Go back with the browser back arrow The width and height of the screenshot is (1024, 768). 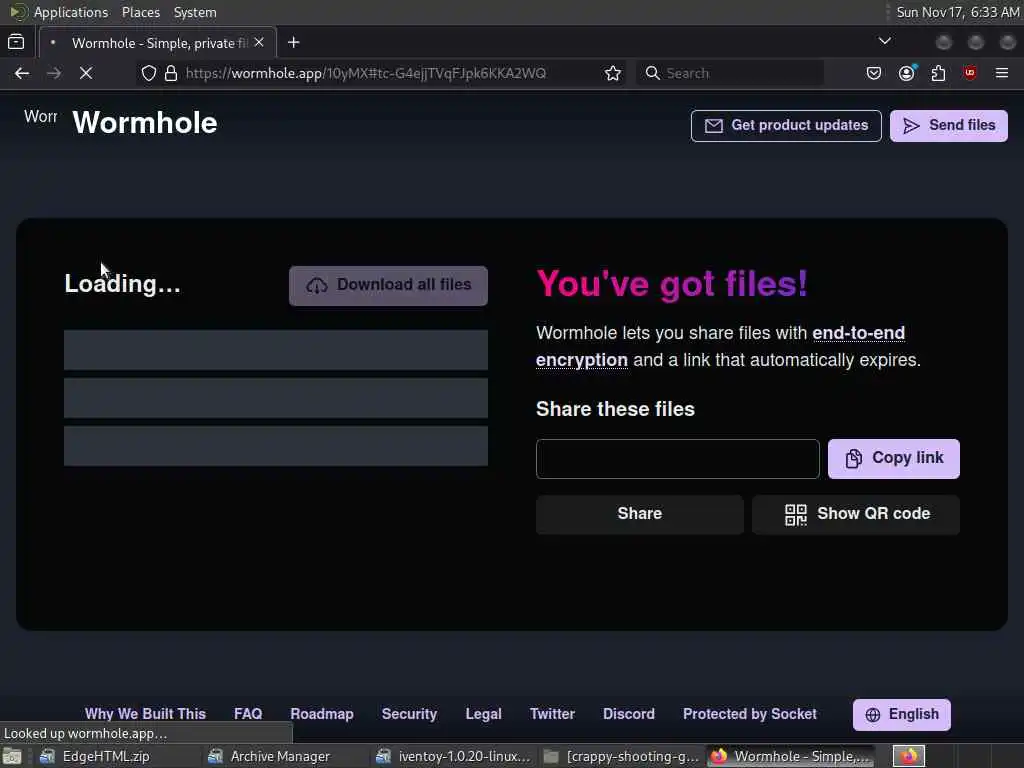pos(22,73)
